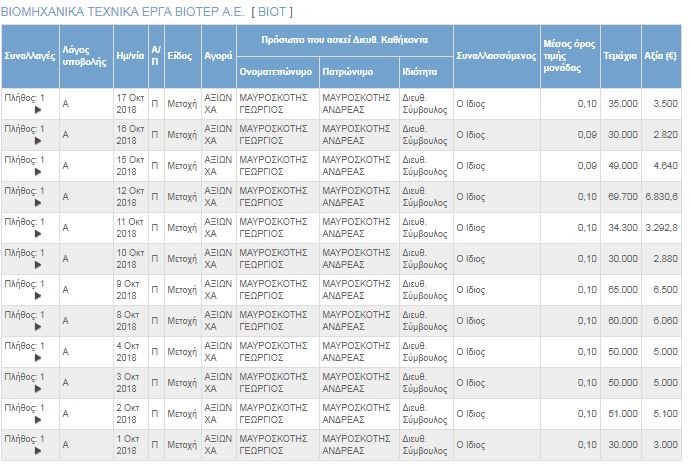Select the value amount 4.640
This screenshot has width=691, height=465.
click(665, 166)
